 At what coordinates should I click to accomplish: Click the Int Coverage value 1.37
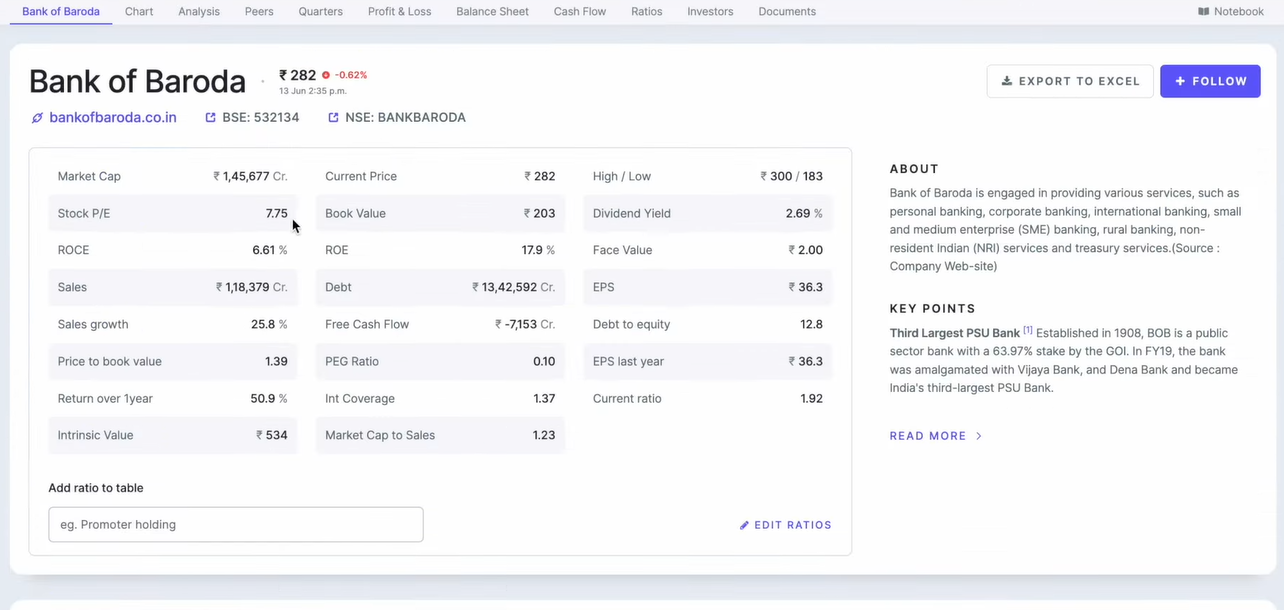coord(544,398)
